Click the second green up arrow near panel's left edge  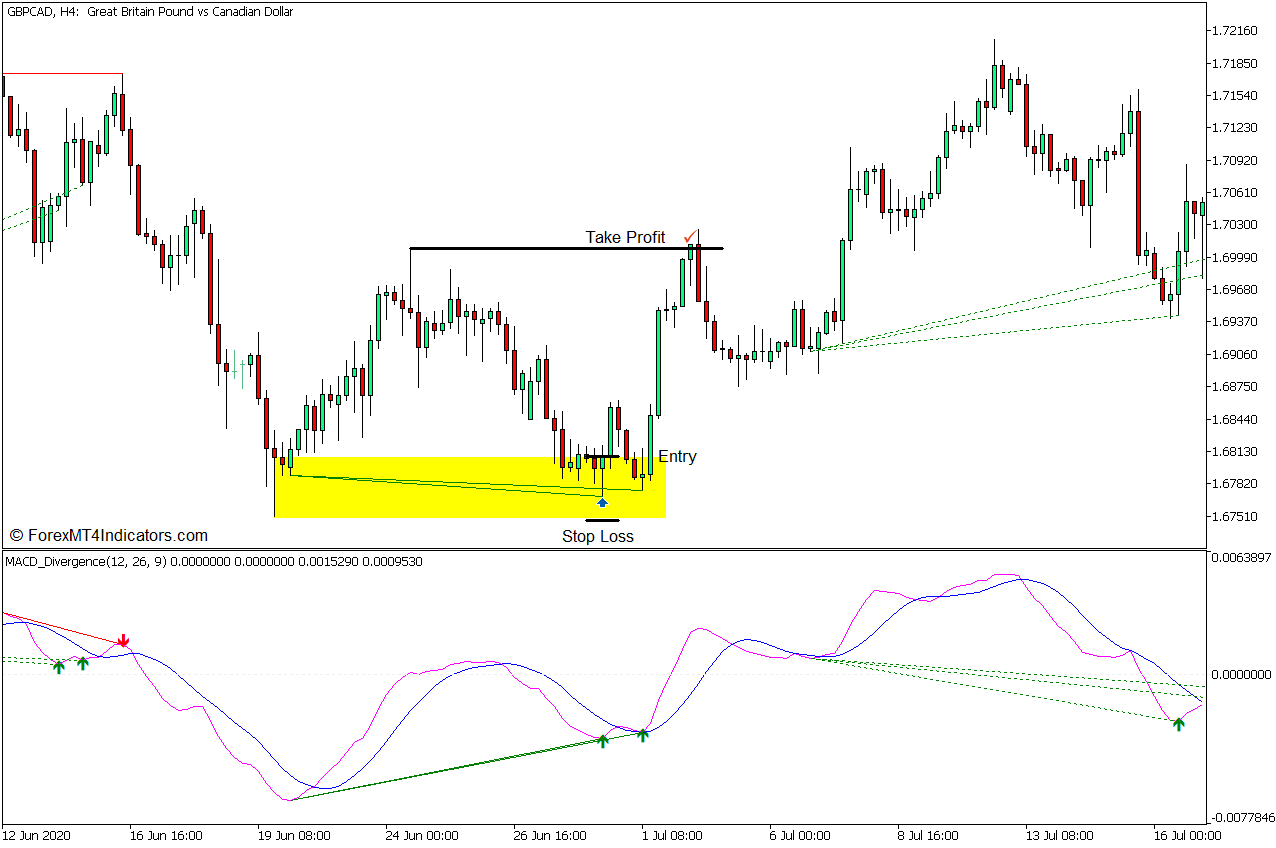(x=83, y=664)
